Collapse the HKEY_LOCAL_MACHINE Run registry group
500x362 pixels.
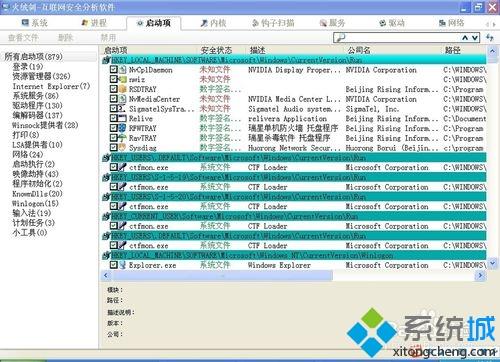[x=106, y=60]
